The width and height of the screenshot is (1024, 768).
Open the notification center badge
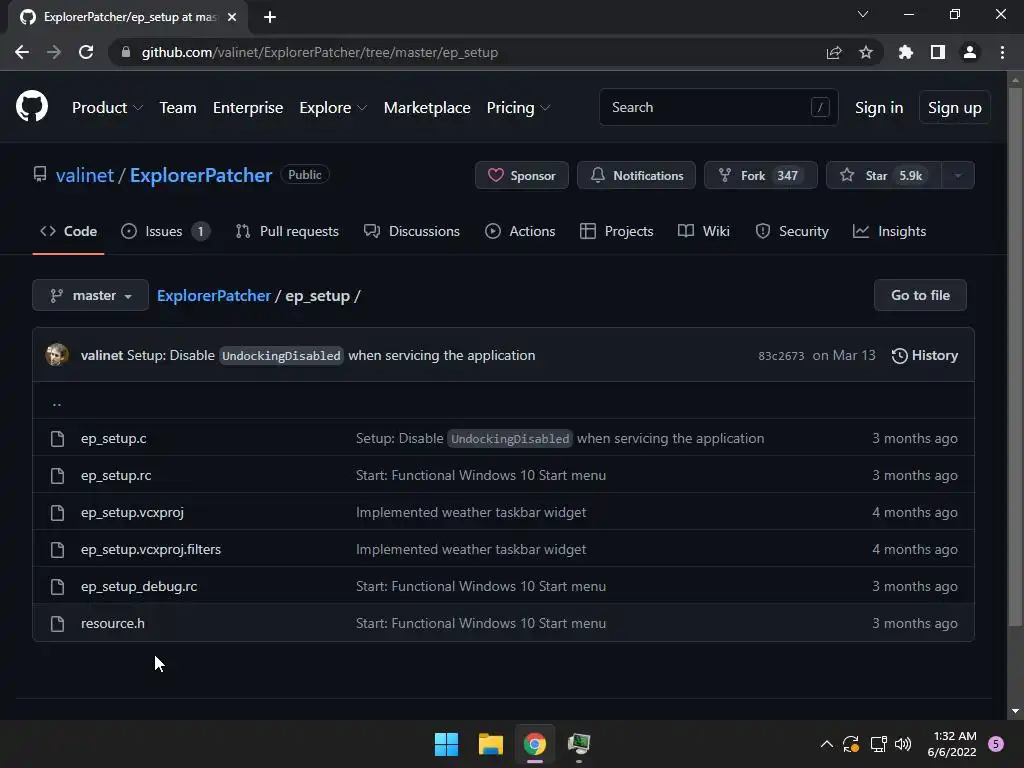point(996,744)
